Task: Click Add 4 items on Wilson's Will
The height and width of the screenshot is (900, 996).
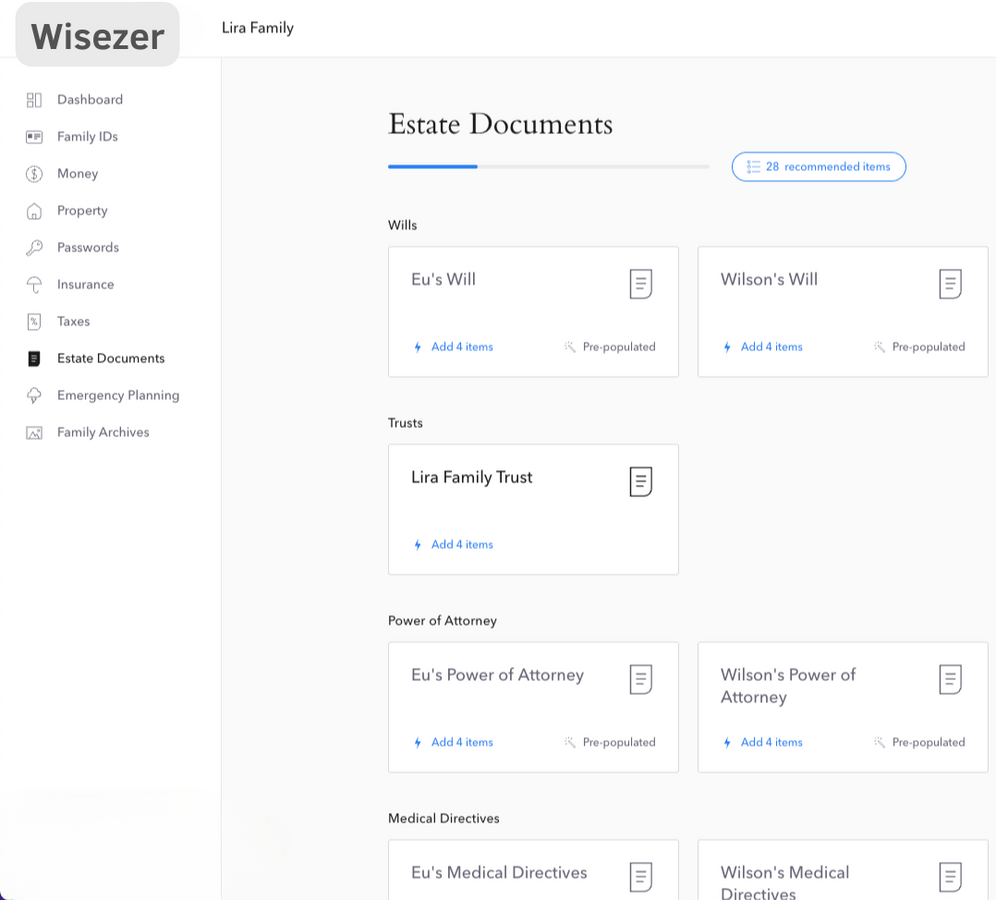Action: [x=771, y=347]
